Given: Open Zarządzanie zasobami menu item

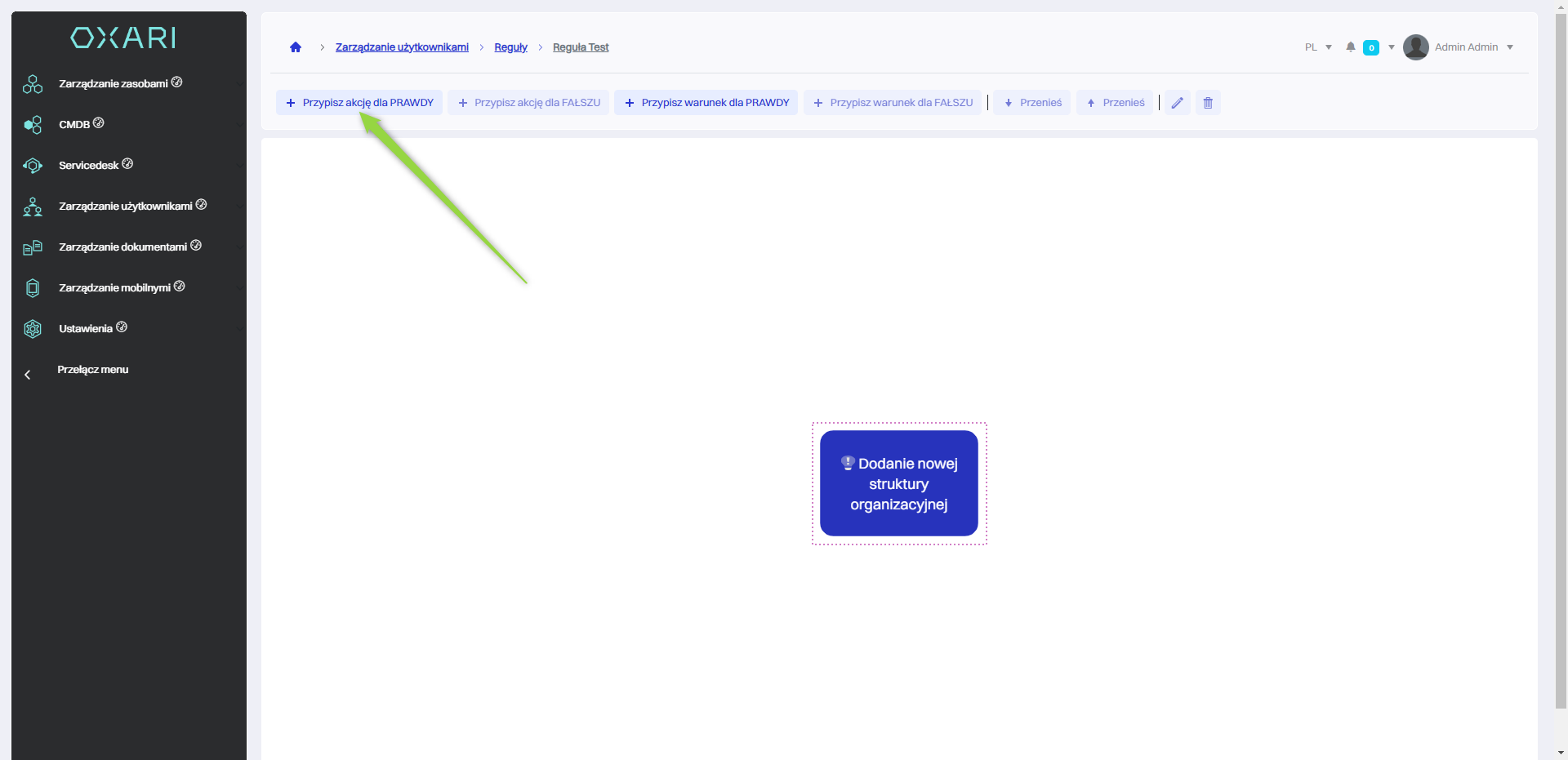Looking at the screenshot, I should pos(114,84).
